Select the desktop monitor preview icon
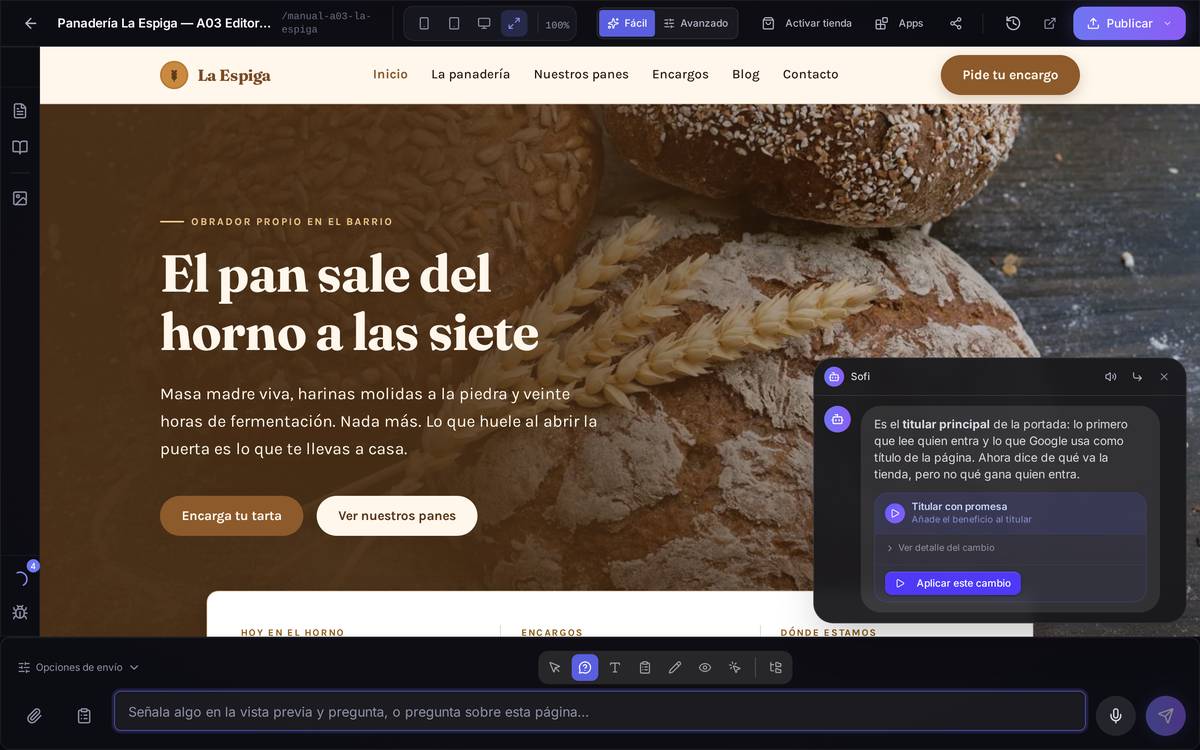 click(484, 23)
